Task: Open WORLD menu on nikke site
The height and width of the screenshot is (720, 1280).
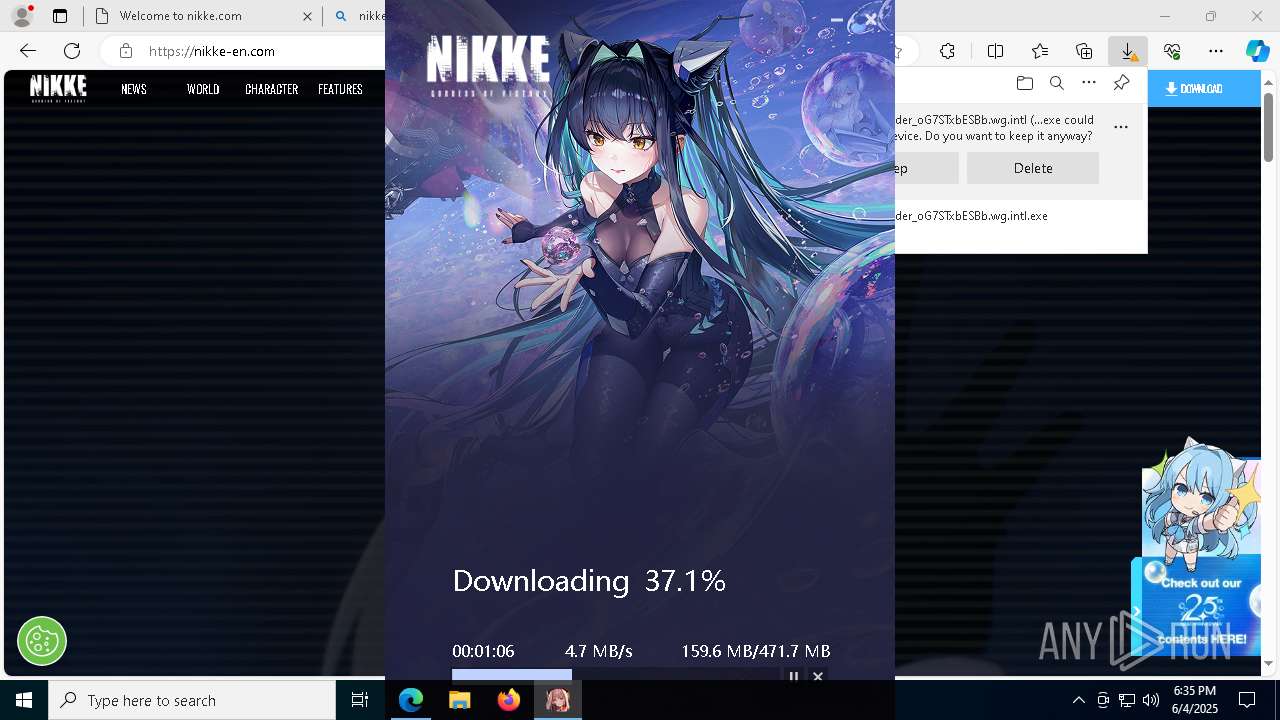Action: pos(203,89)
